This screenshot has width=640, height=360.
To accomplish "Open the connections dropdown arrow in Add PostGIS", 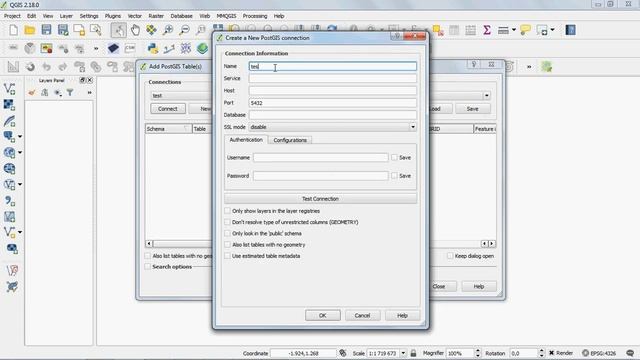I will [487, 96].
